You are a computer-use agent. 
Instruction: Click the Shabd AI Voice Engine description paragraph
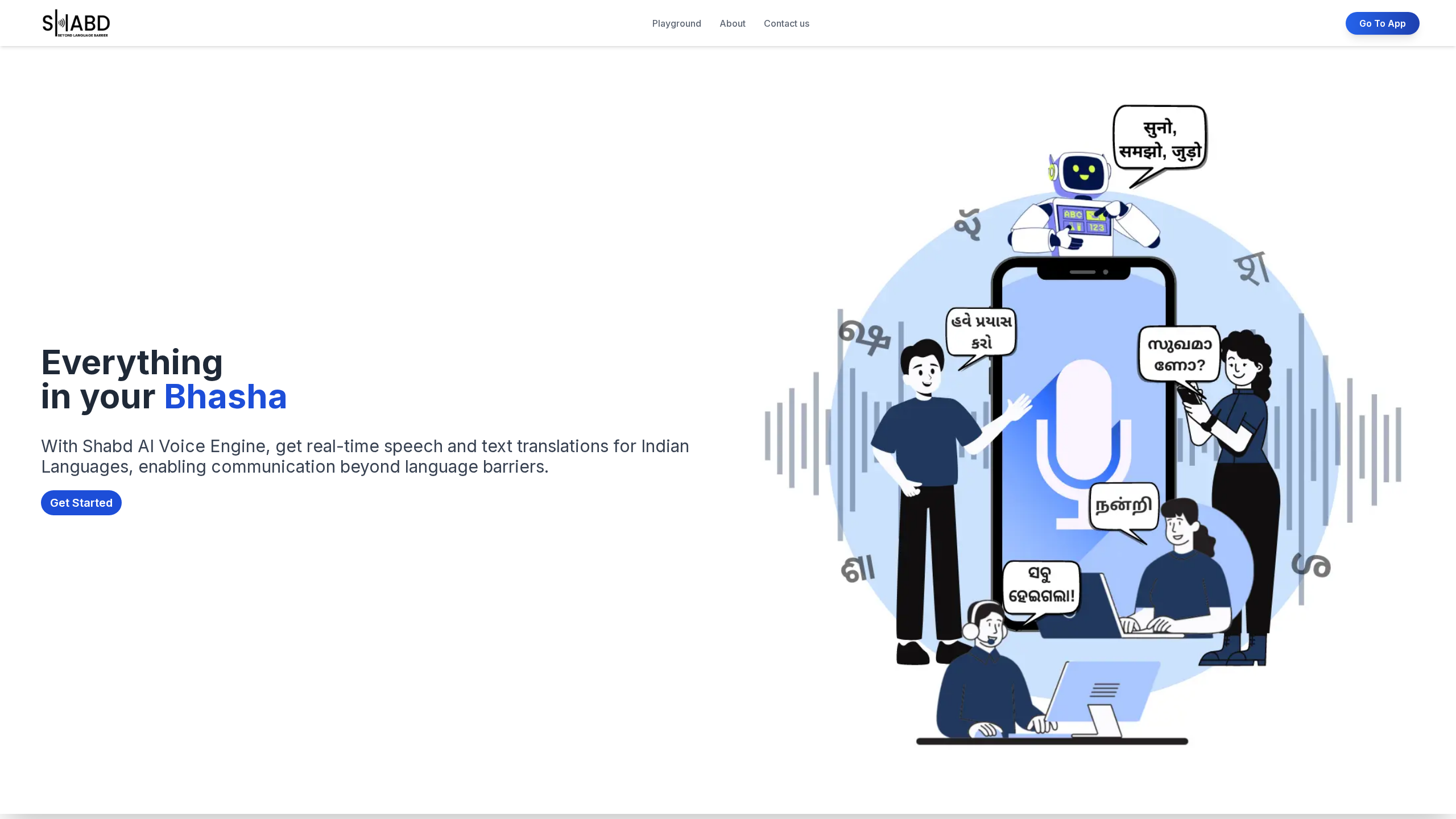(365, 456)
